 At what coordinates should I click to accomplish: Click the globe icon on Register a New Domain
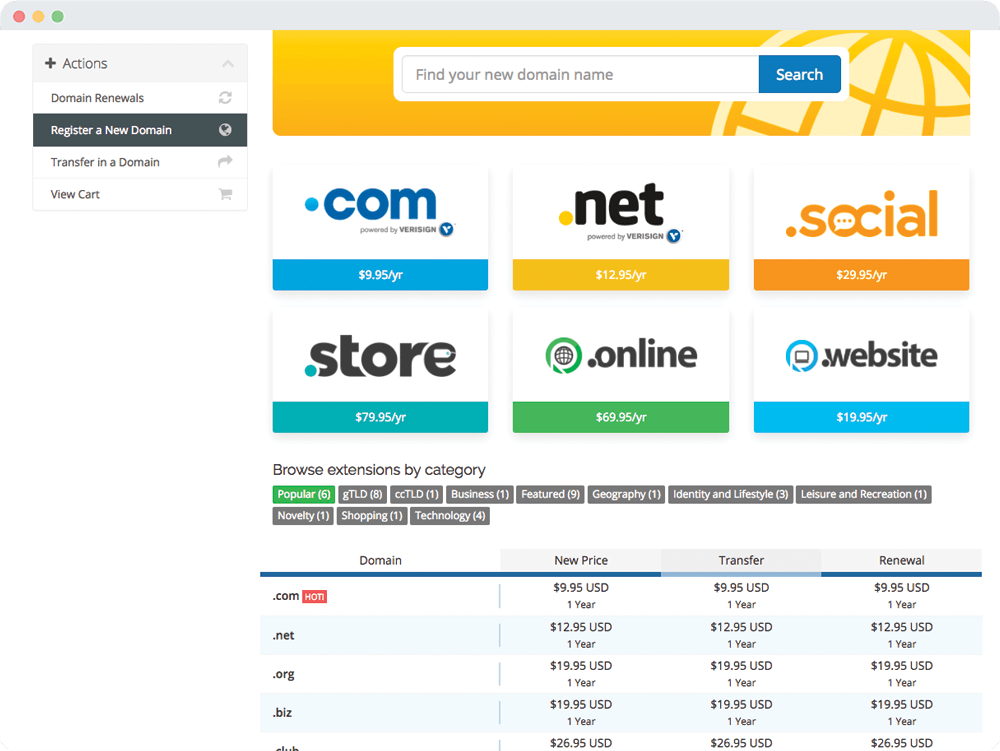click(225, 130)
